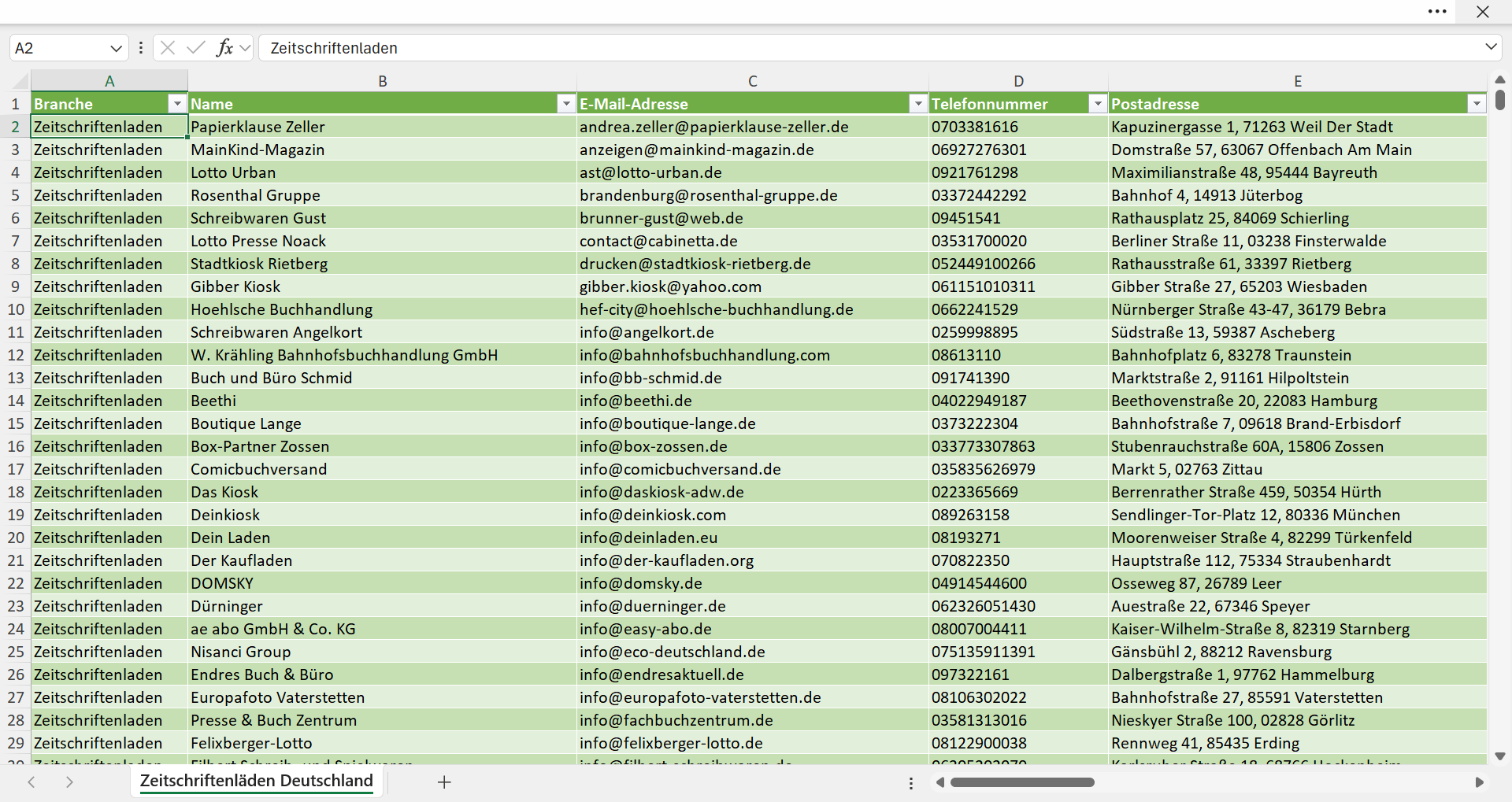Screen dimensions: 1512x802
Task: Click W. Krähling Bahnhofsbuchhandlung GmbH cell
Action: pyautogui.click(x=382, y=355)
